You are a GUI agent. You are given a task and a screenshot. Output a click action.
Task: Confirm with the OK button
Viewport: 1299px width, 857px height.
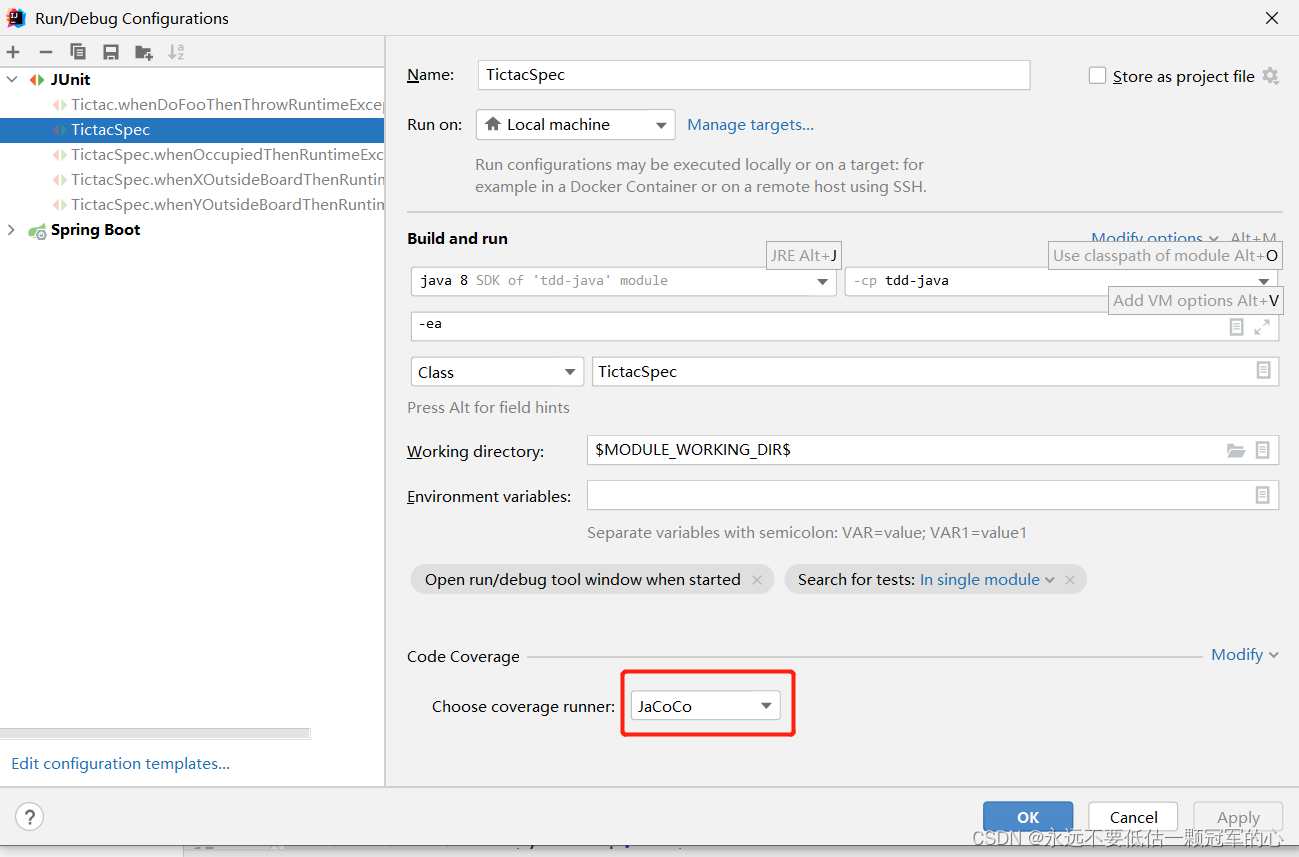click(x=1028, y=817)
